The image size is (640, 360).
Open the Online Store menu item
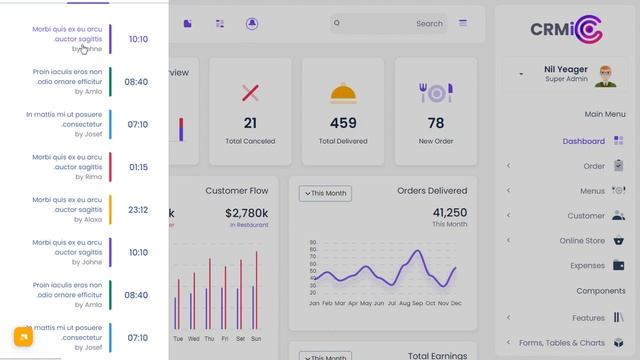click(582, 241)
